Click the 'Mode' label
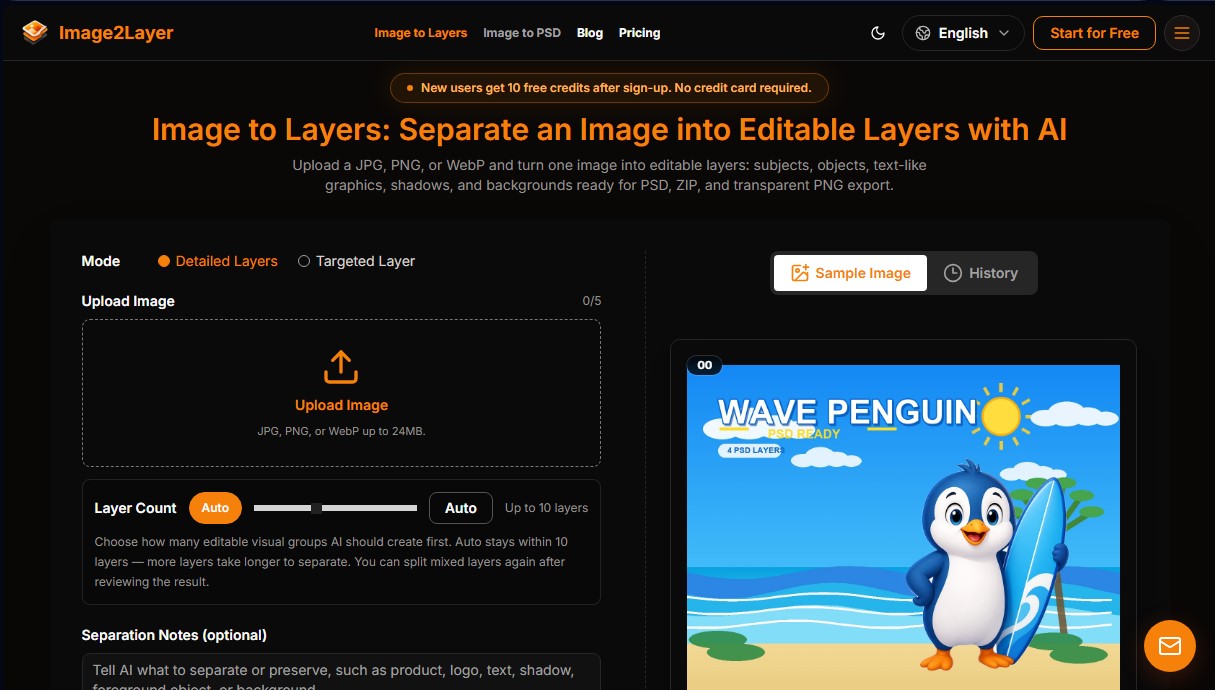Viewport: 1215px width, 690px height. (x=101, y=261)
